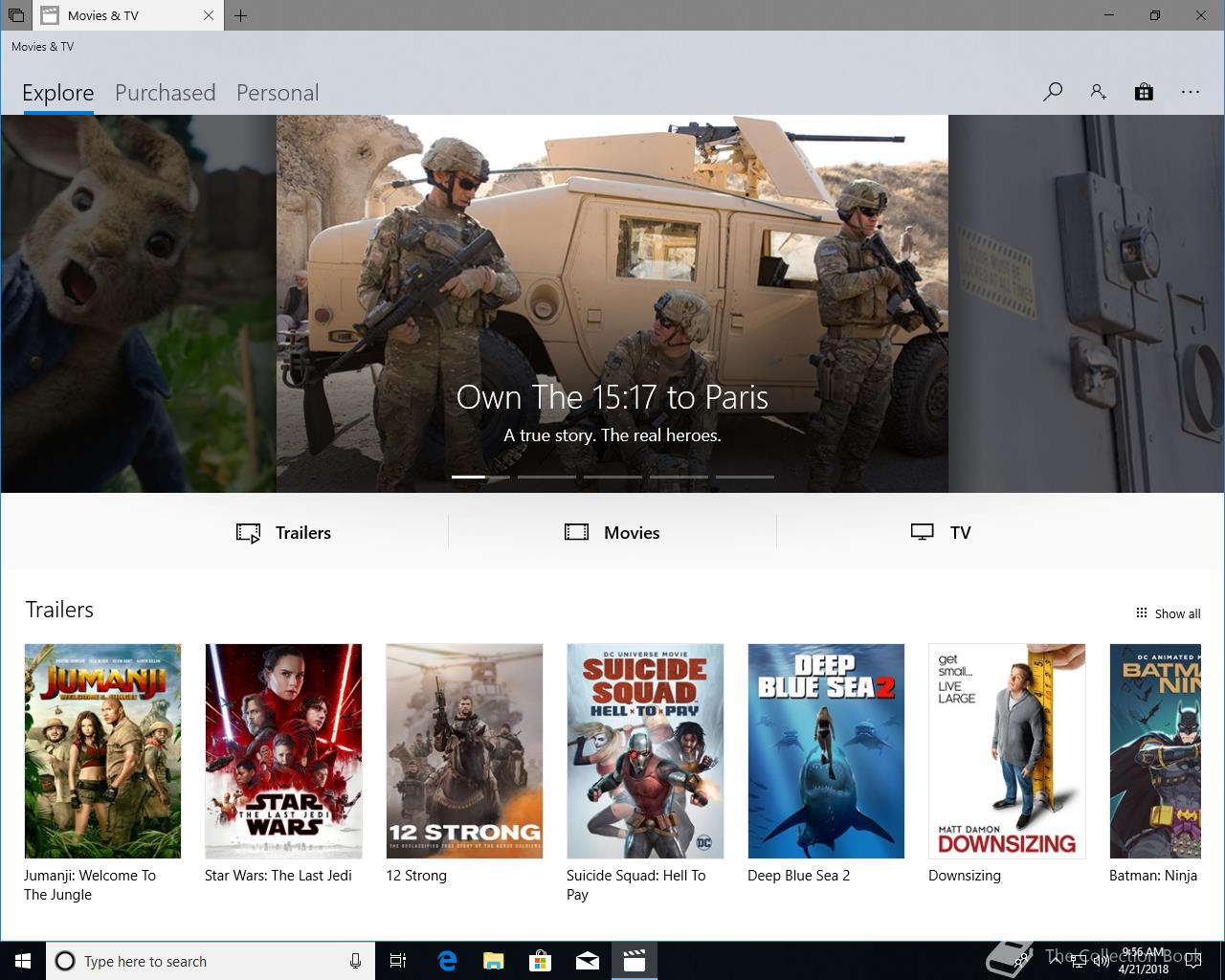Click 'Star Wars: The Last Jedi' title
This screenshot has height=980, width=1225.
coord(278,876)
